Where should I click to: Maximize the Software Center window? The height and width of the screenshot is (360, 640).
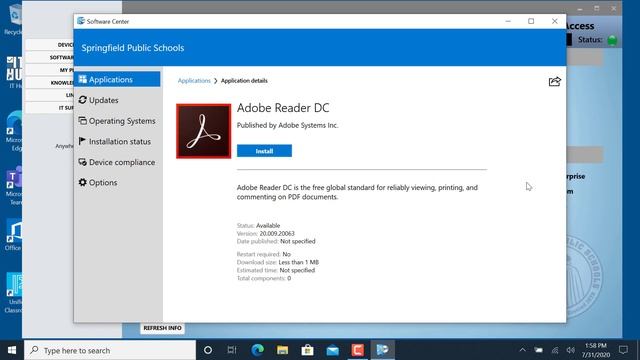point(531,21)
